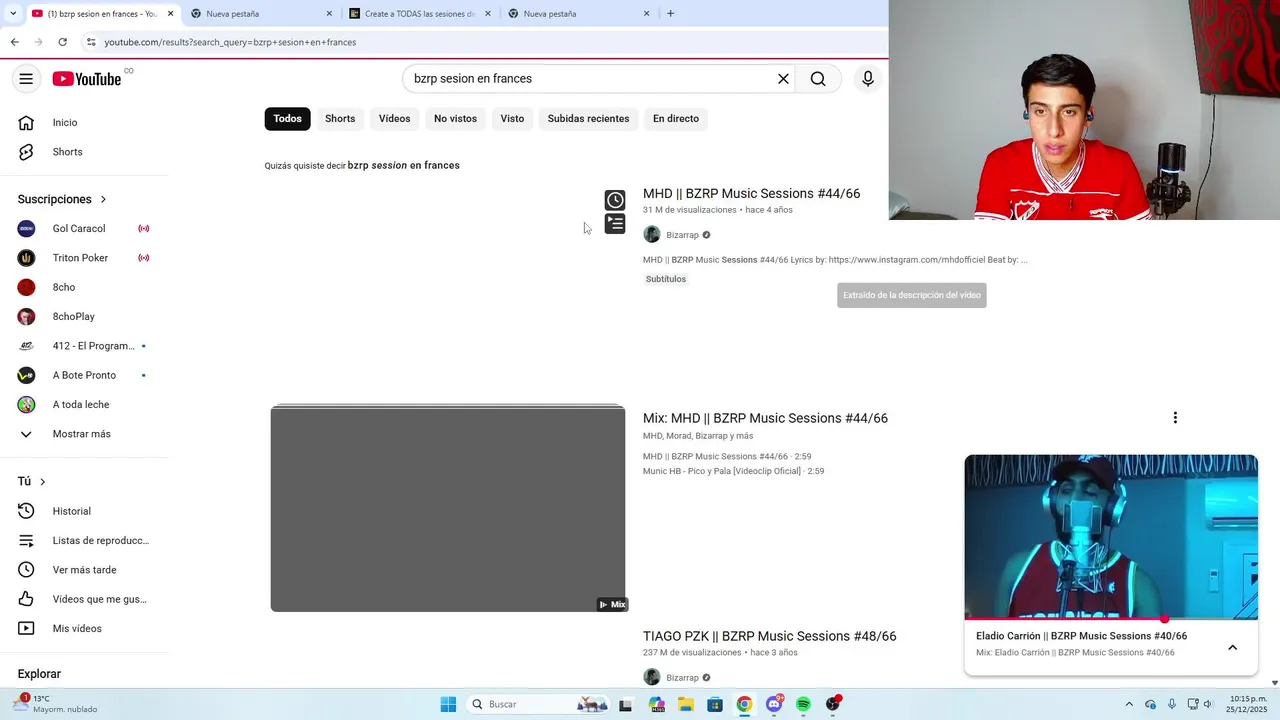The image size is (1280, 720).
Task: Click Bizarrap channel avatar under MHD video
Action: 652,235
